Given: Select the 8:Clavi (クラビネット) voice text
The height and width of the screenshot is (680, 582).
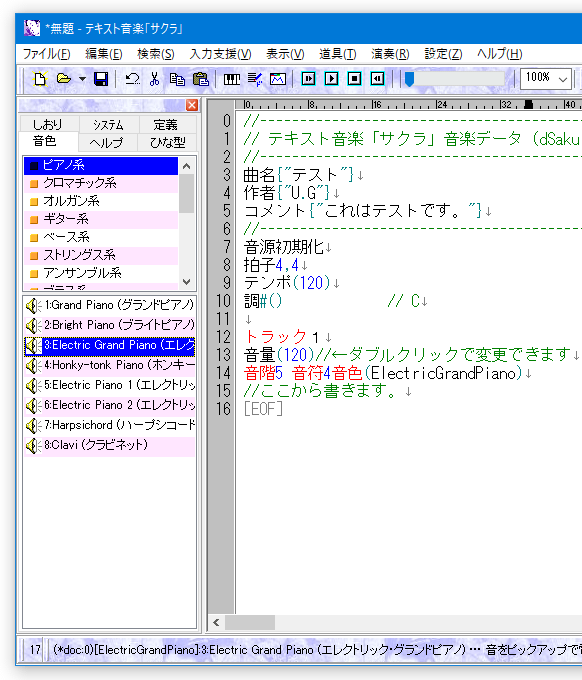Looking at the screenshot, I should (96, 445).
